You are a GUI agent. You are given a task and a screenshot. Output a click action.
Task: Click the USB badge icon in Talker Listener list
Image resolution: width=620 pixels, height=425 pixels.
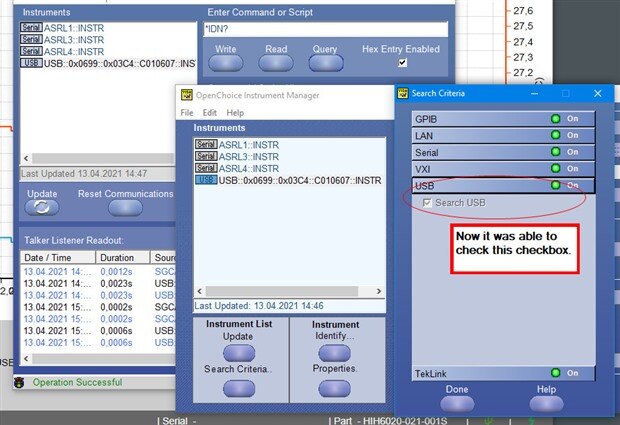31,63
